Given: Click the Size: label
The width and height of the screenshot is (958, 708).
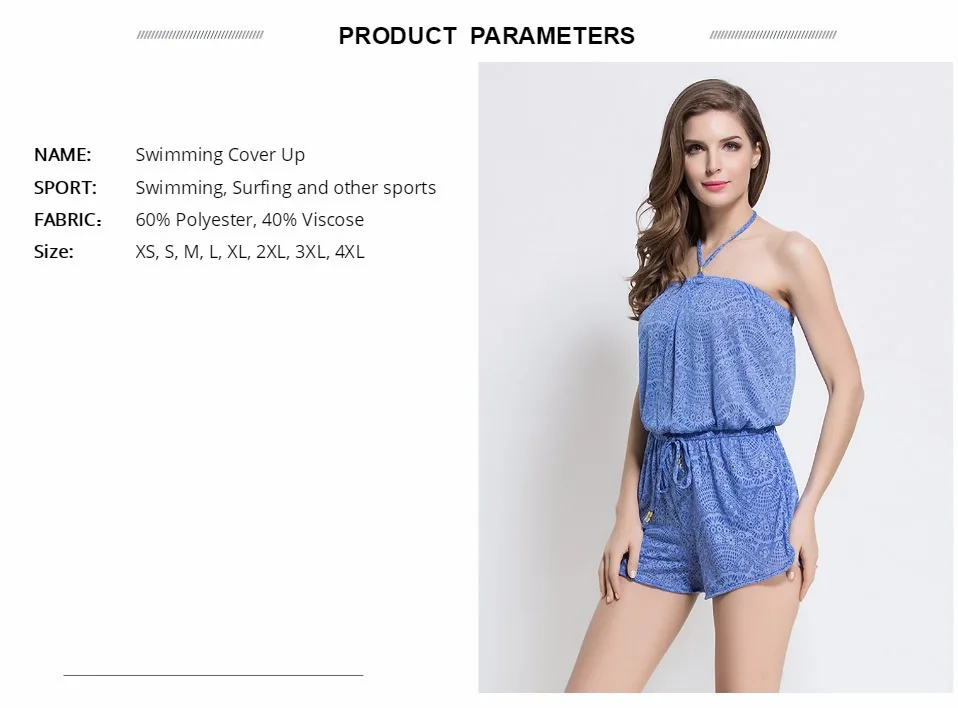Looking at the screenshot, I should pyautogui.click(x=54, y=252).
